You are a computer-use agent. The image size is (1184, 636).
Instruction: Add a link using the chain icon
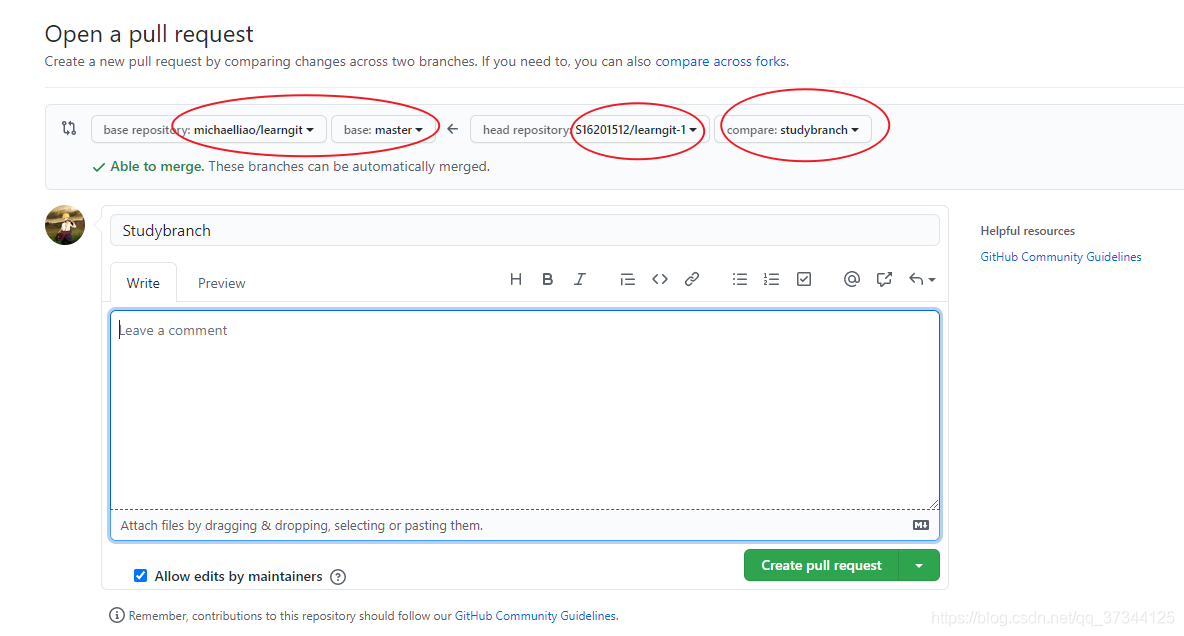(x=692, y=279)
